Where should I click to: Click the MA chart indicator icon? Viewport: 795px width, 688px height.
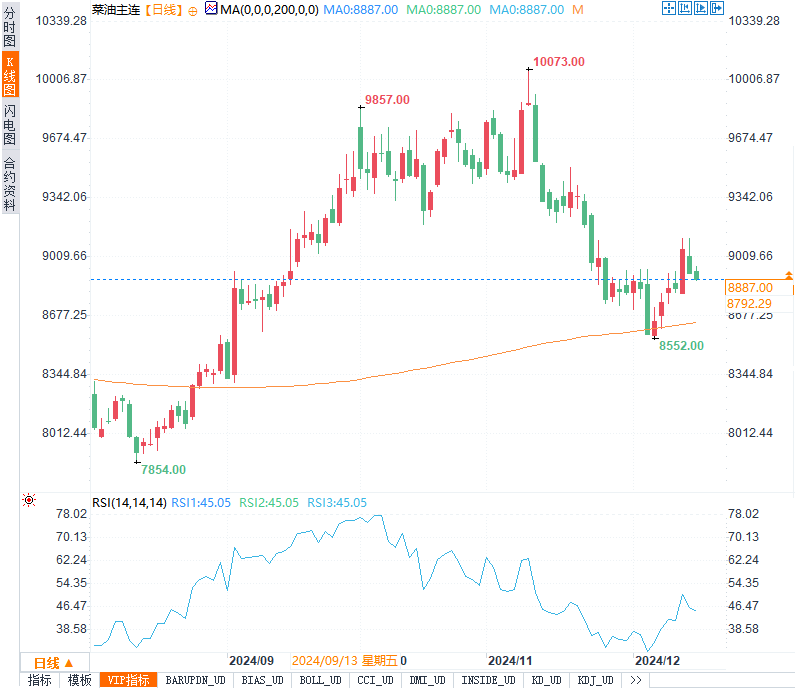pyautogui.click(x=211, y=8)
